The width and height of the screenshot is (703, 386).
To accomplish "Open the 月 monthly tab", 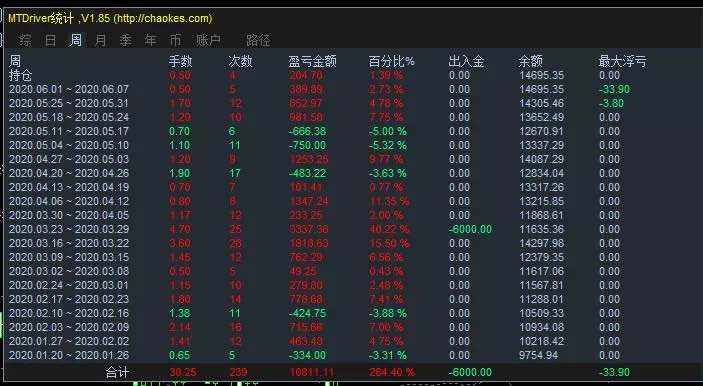I will coord(100,40).
